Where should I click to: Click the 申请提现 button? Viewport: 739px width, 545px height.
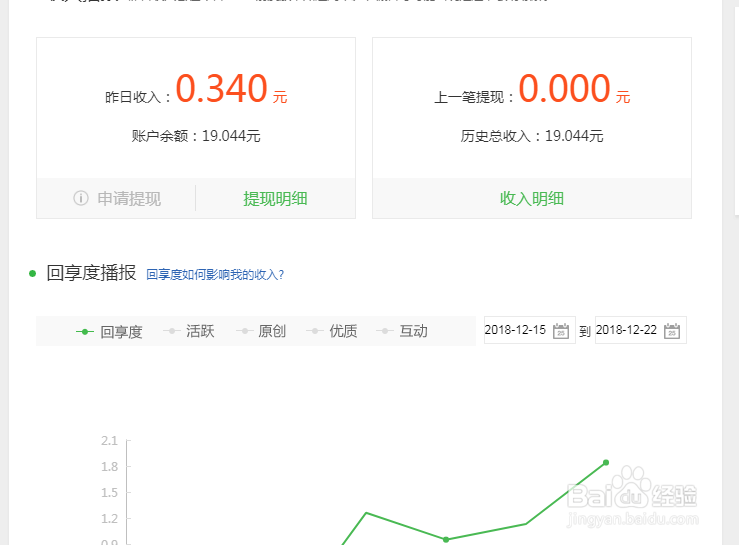pyautogui.click(x=129, y=198)
